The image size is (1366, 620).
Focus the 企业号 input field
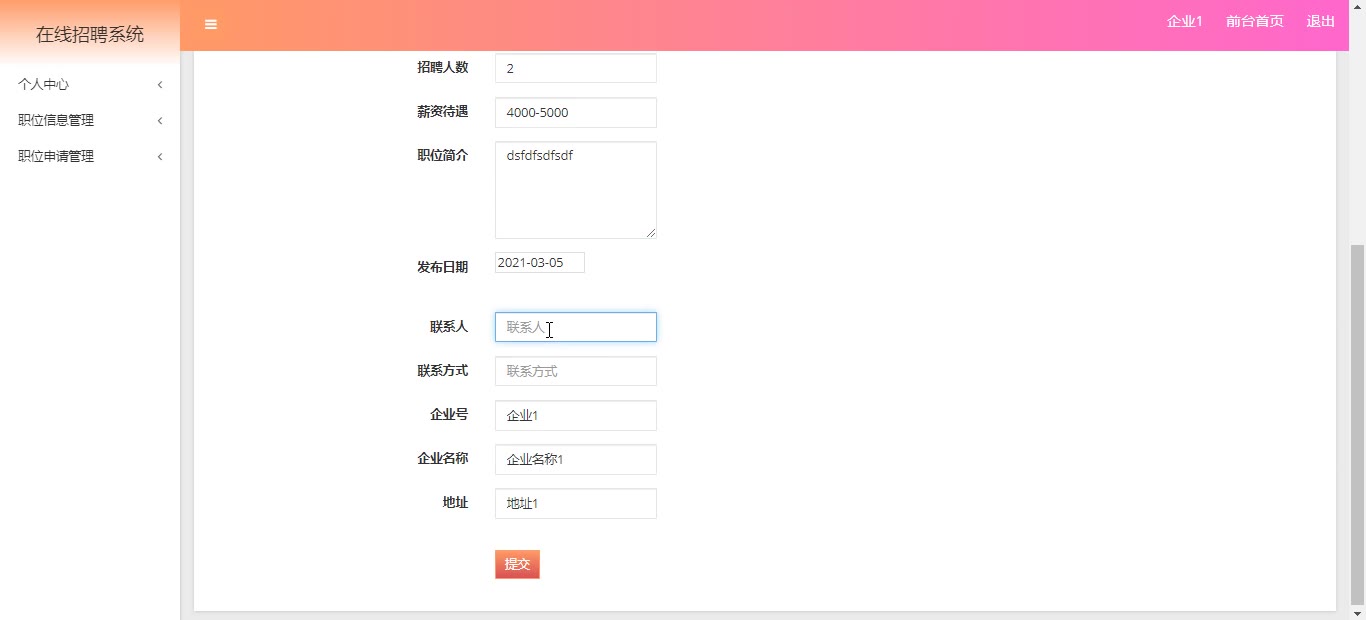tap(576, 415)
